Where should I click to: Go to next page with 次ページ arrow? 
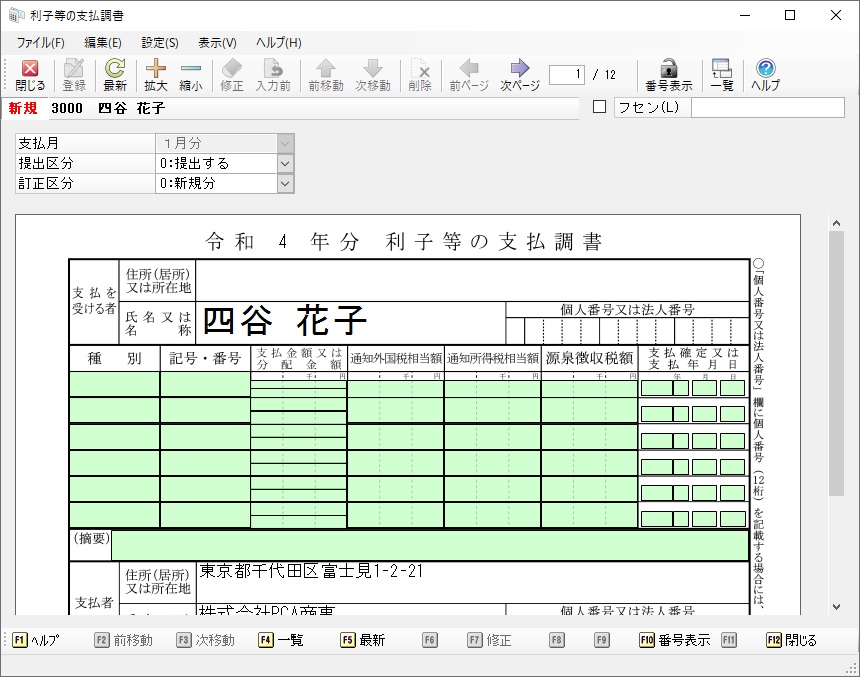point(519,75)
